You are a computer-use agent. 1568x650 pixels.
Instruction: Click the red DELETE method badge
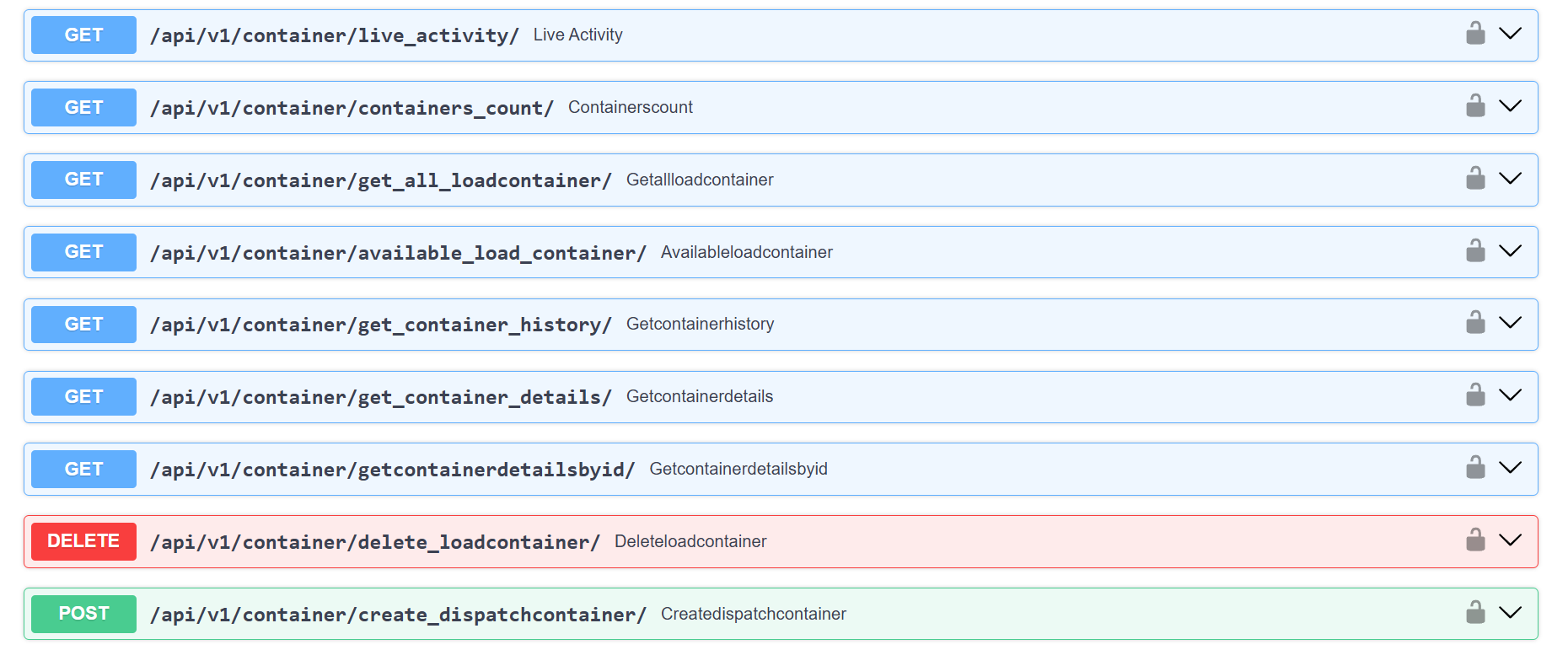point(83,541)
